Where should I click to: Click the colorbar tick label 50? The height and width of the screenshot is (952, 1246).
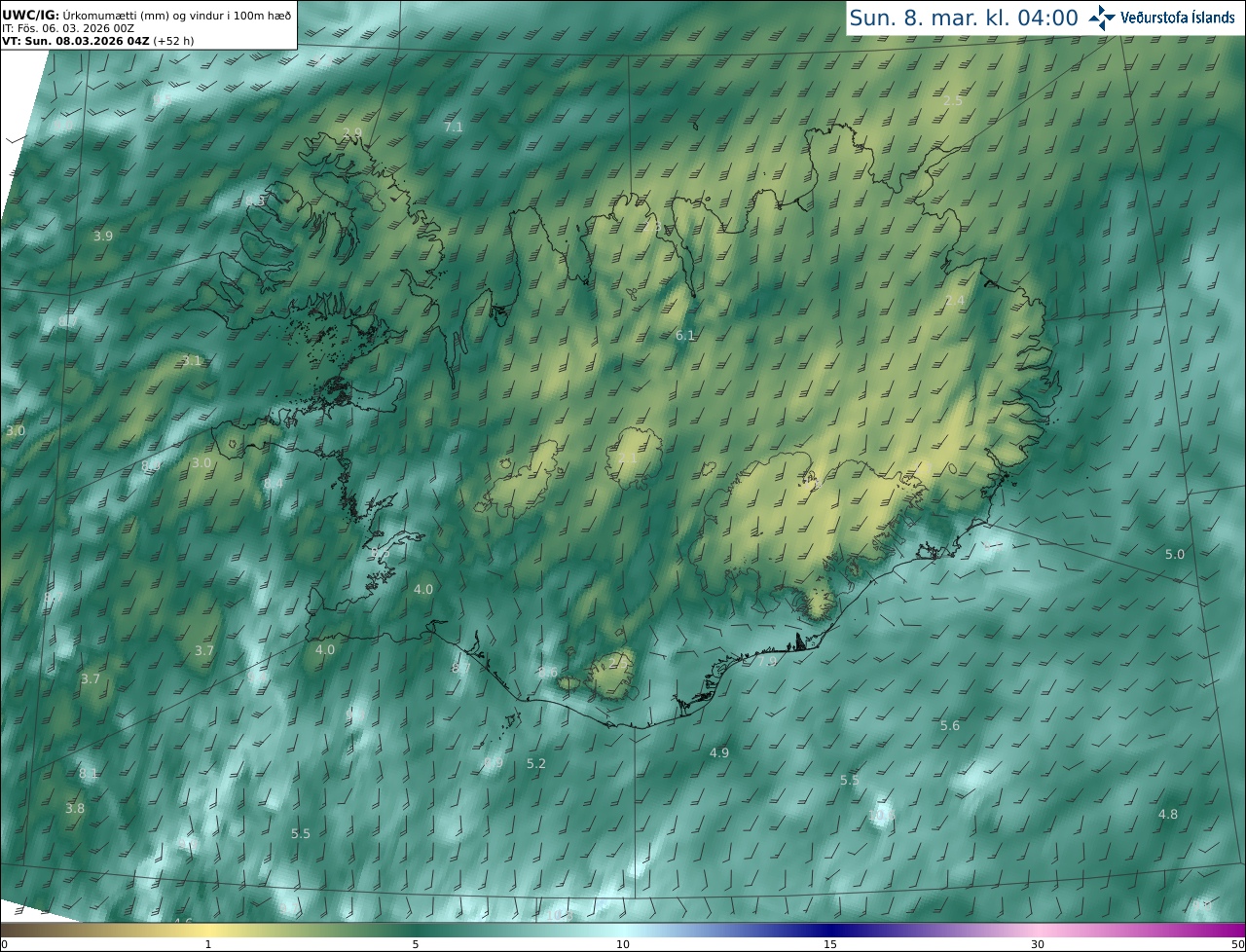(x=1237, y=944)
